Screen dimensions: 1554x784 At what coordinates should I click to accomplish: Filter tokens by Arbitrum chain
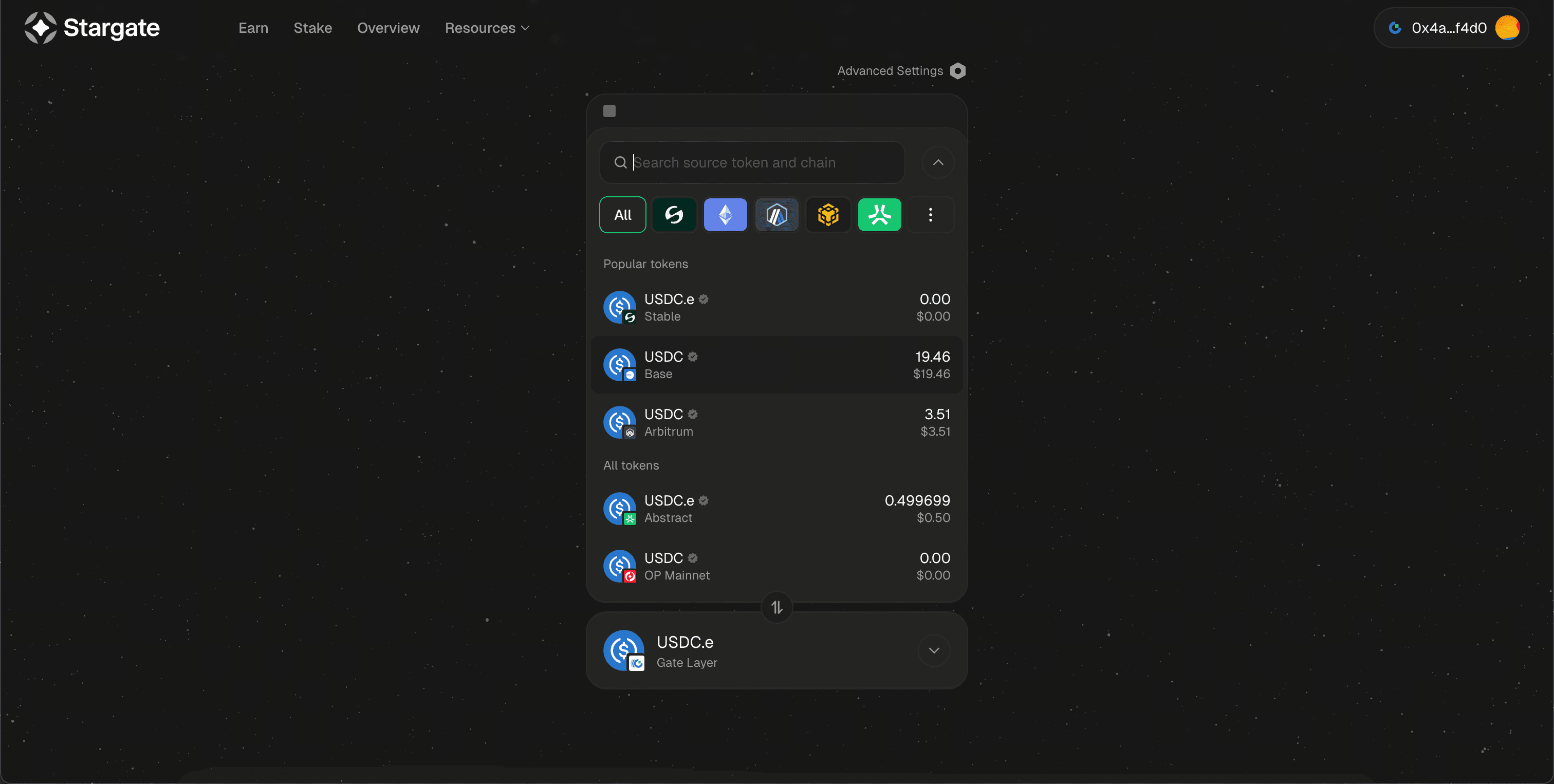click(x=776, y=215)
